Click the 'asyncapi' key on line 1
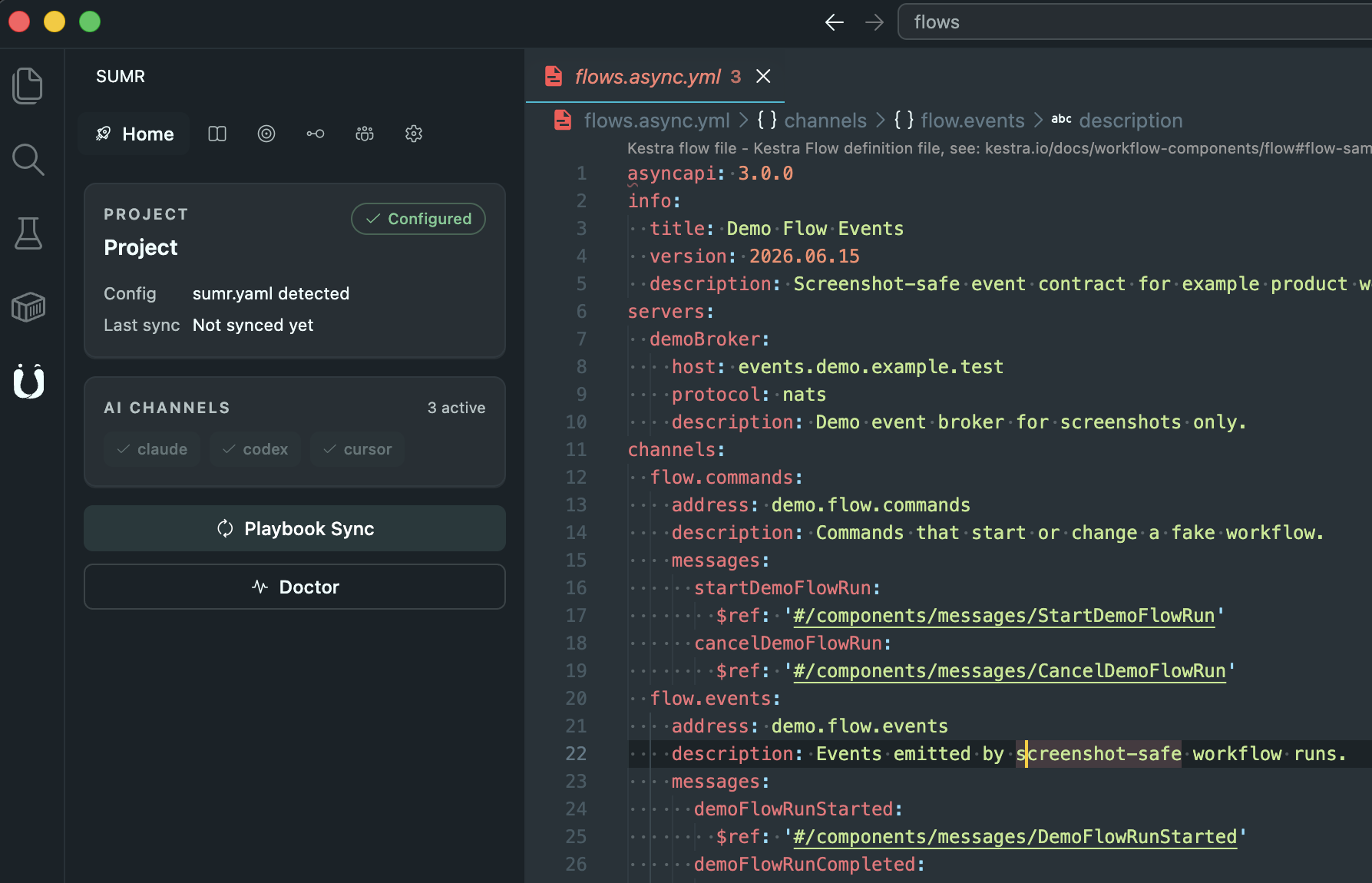The image size is (1372, 883). [x=672, y=174]
